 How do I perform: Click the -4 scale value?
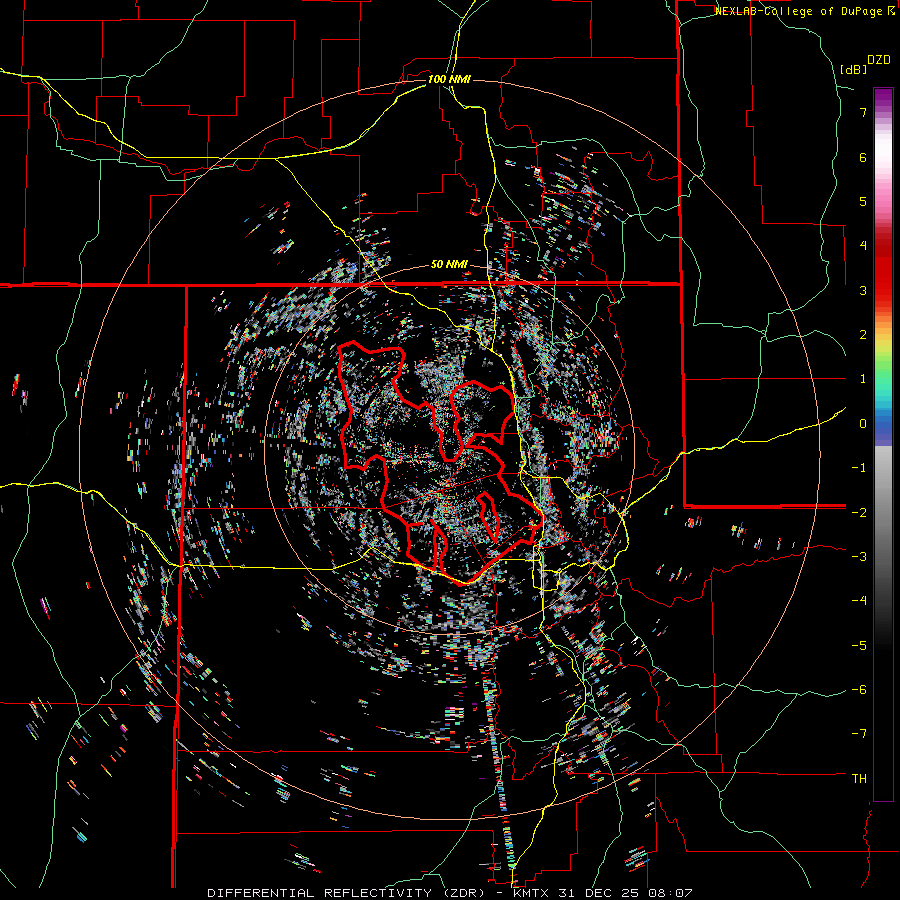tap(859, 601)
